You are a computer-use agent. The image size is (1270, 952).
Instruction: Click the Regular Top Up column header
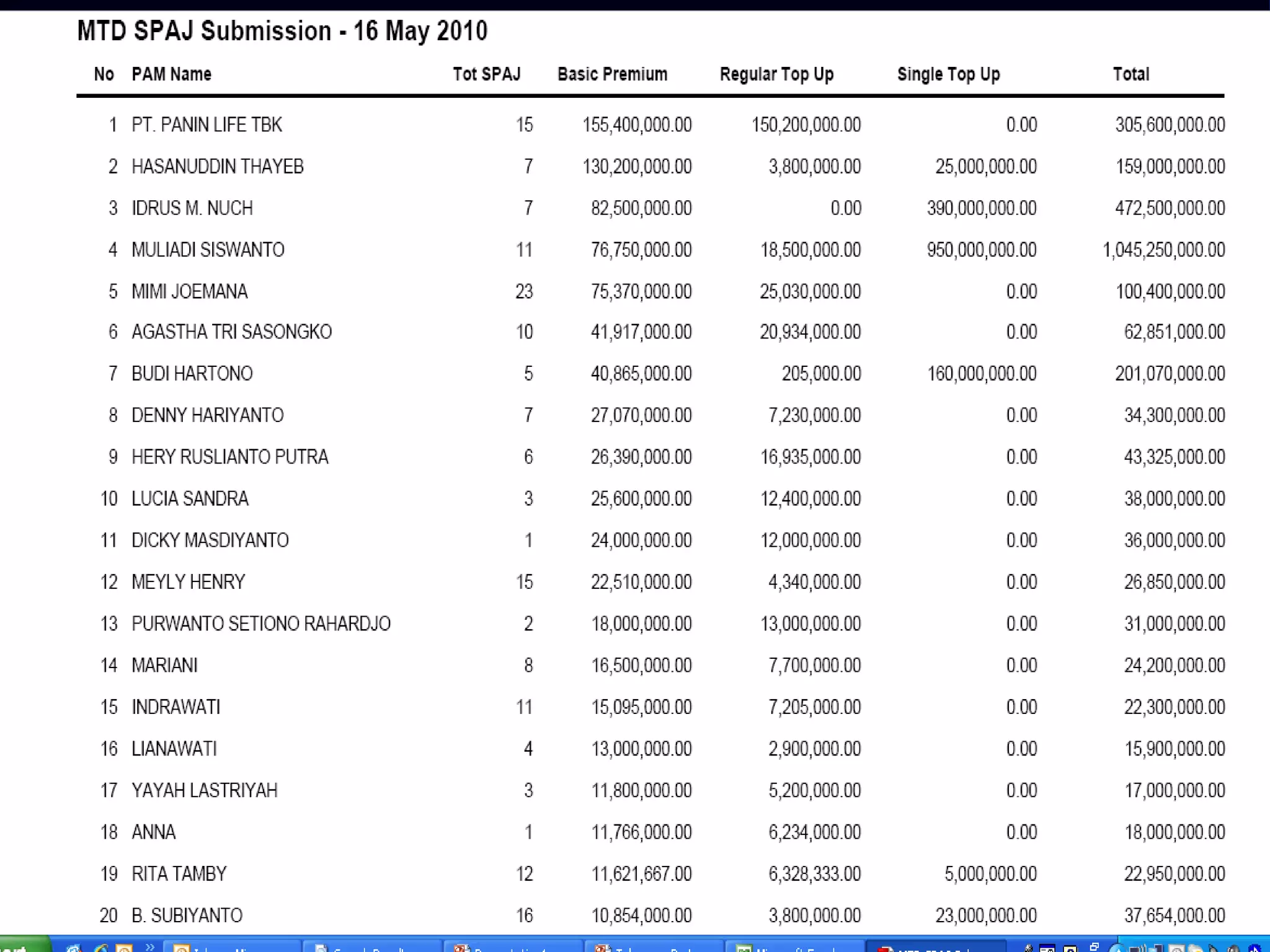(776, 74)
